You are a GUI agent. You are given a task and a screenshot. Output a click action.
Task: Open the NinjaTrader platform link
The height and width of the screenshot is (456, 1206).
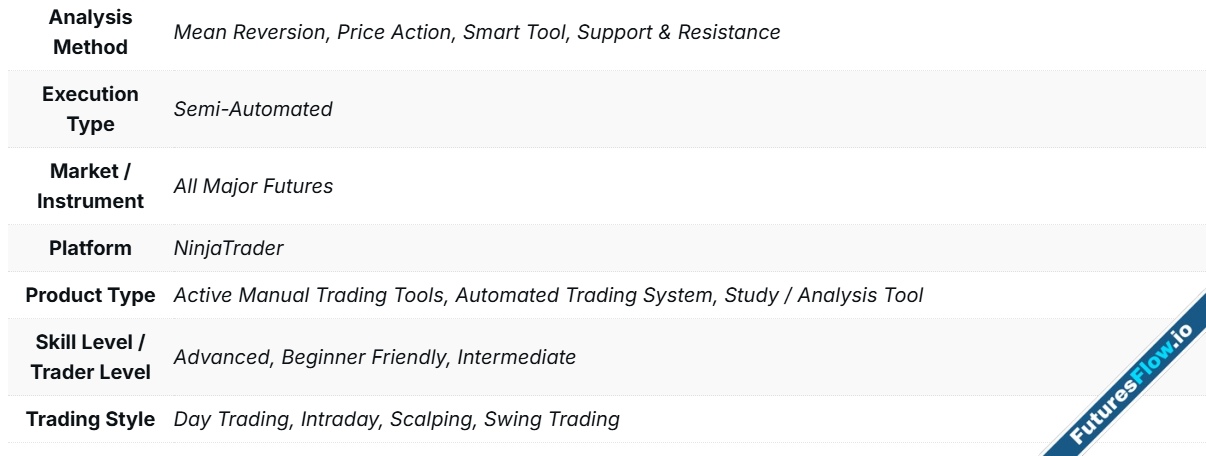228,248
